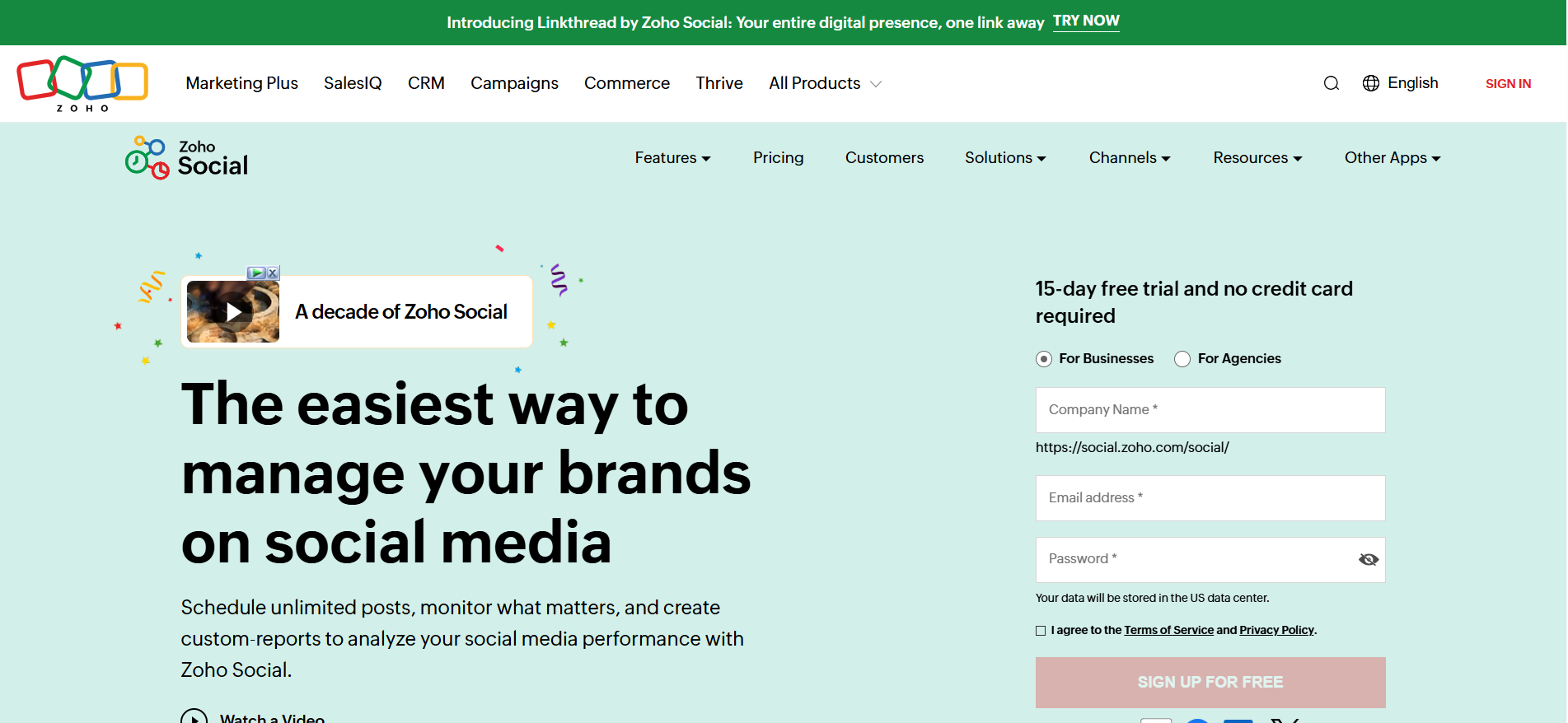Open the SalesIQ product link

click(x=353, y=83)
